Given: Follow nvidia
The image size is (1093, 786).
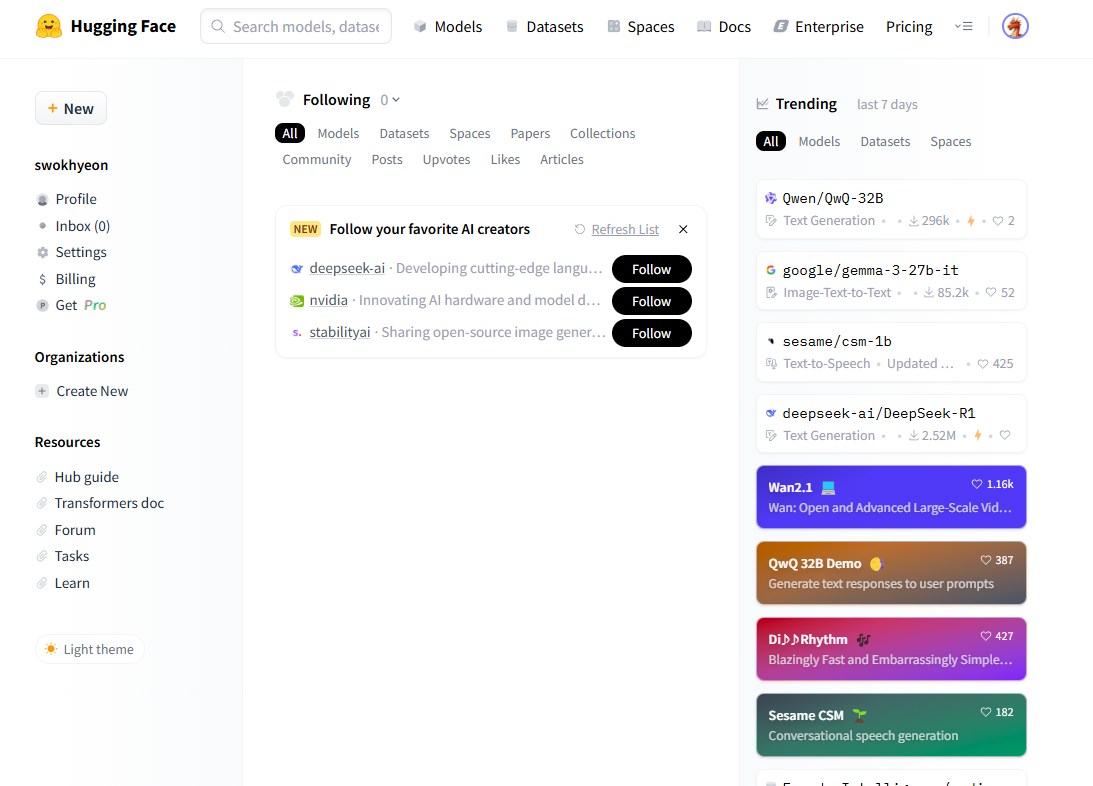Looking at the screenshot, I should click(x=652, y=302).
